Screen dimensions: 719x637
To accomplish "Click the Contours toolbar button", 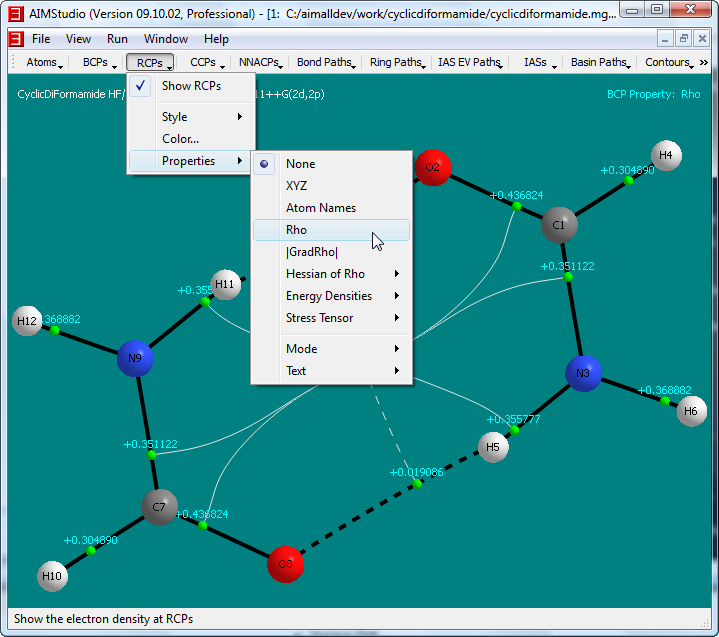I will click(668, 62).
